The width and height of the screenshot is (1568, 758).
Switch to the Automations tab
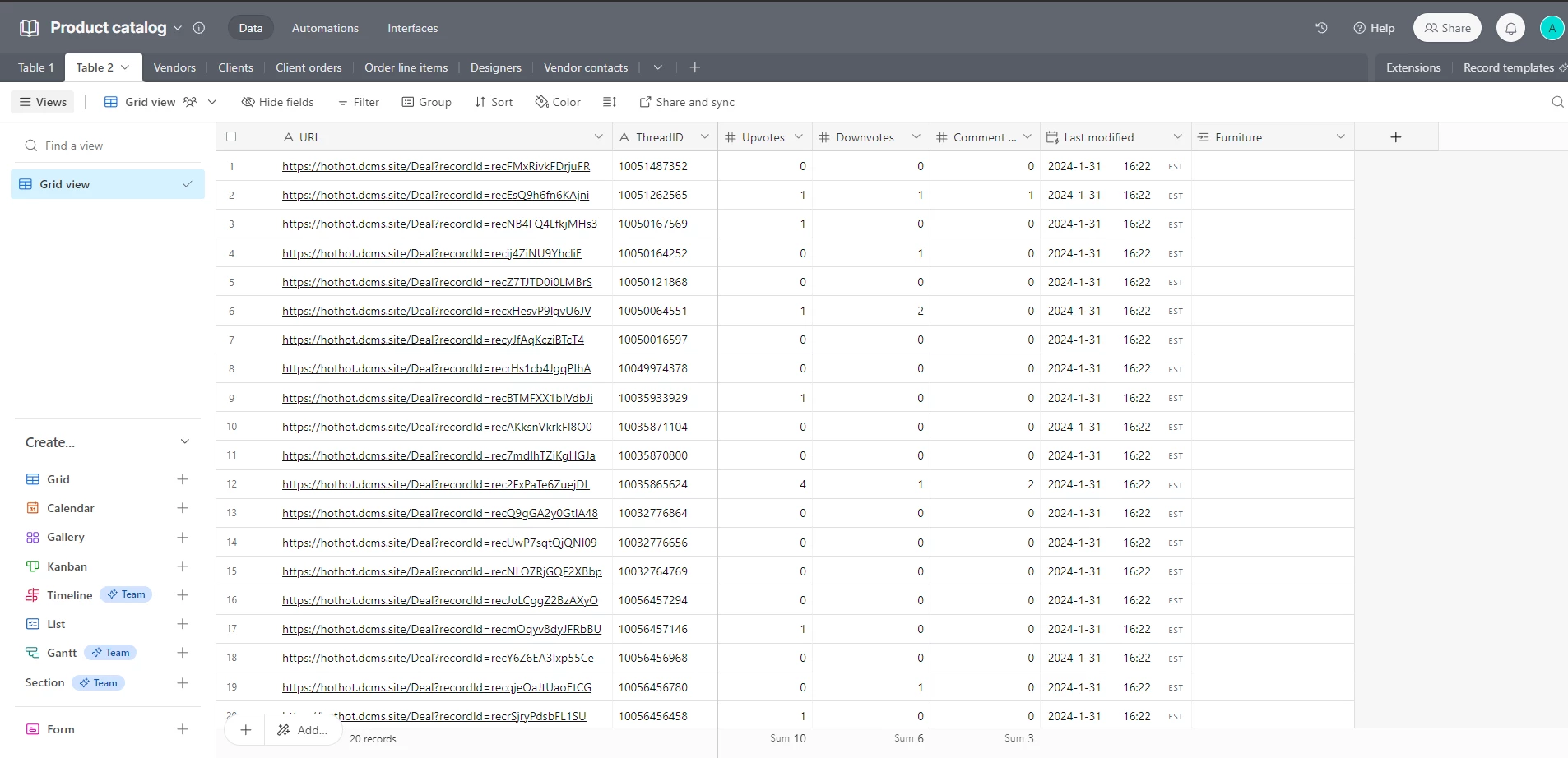325,28
